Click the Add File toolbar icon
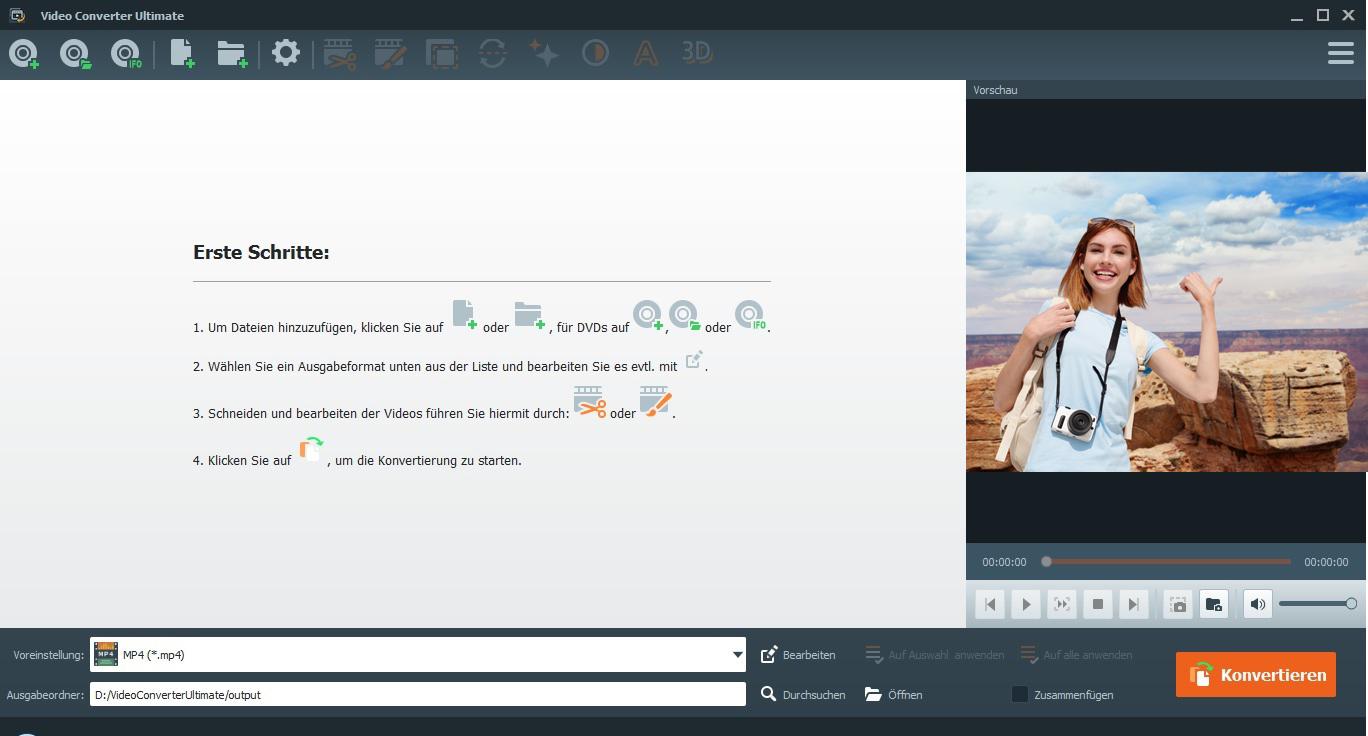The image size is (1368, 736). (x=181, y=54)
